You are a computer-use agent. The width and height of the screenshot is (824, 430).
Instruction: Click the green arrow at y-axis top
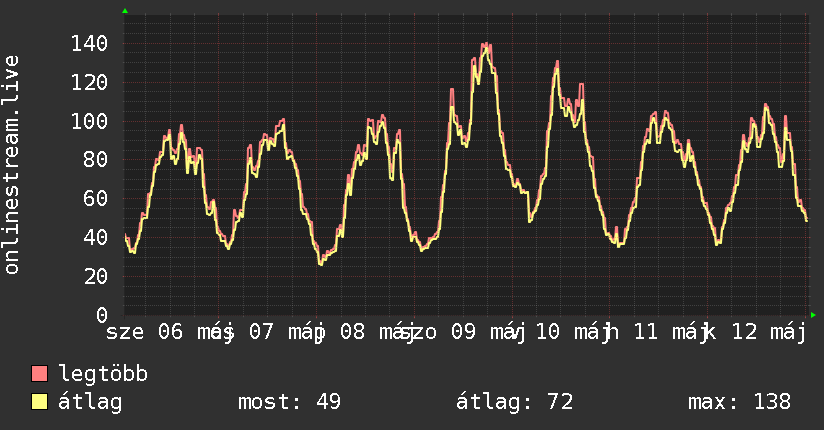(x=125, y=11)
